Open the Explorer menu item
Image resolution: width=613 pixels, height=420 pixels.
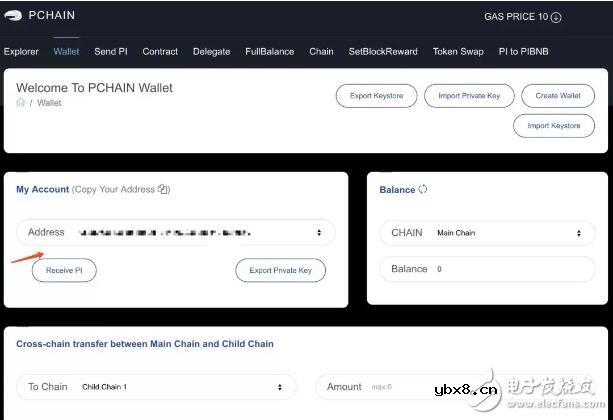(21, 52)
